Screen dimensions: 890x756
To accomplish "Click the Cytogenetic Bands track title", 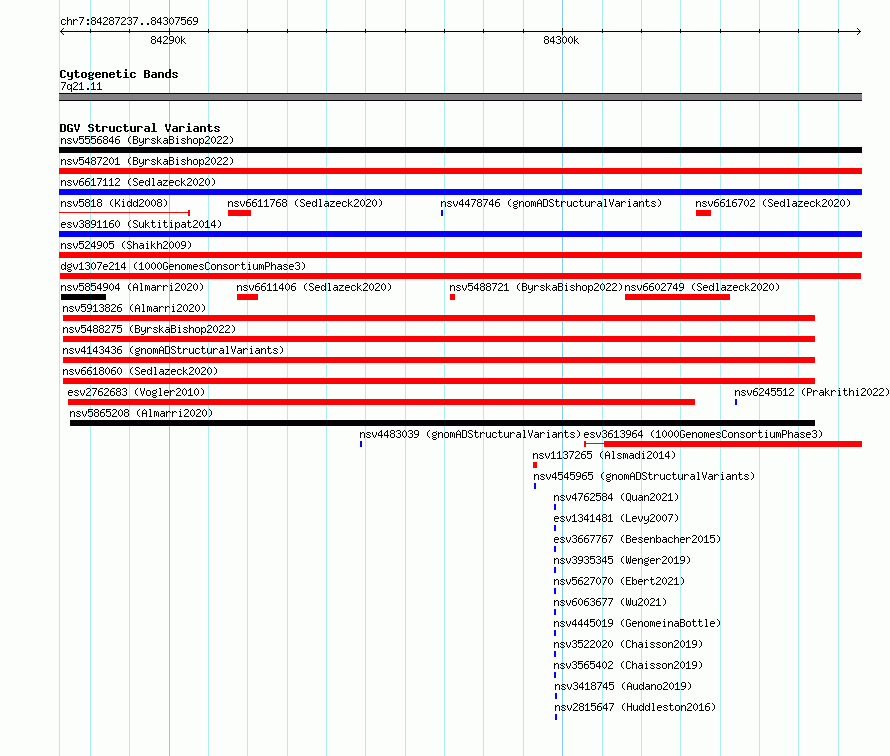I will 119,74.
